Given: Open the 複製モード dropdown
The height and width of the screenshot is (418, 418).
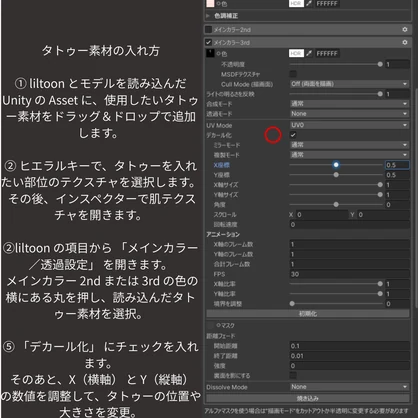Looking at the screenshot, I should tap(349, 155).
